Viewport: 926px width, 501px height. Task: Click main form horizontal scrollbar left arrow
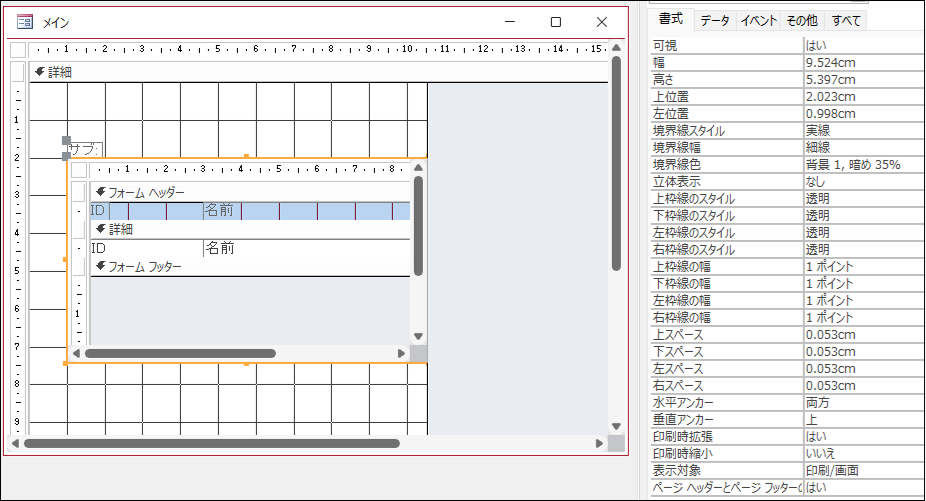(15, 443)
